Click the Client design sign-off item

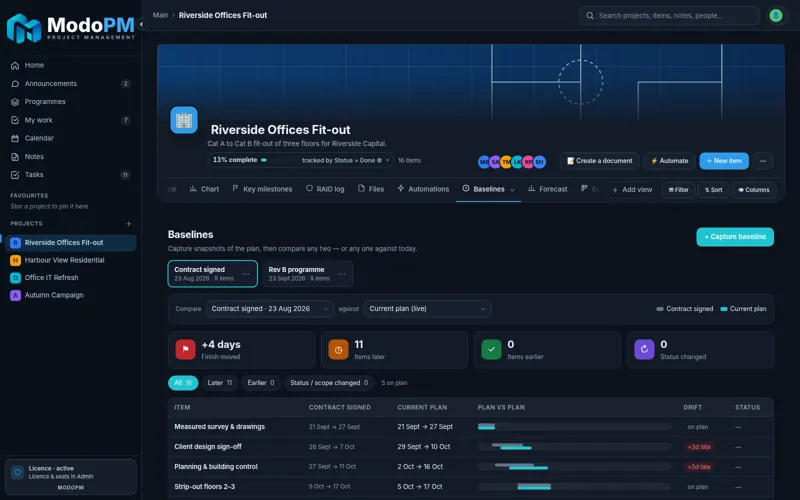208,446
